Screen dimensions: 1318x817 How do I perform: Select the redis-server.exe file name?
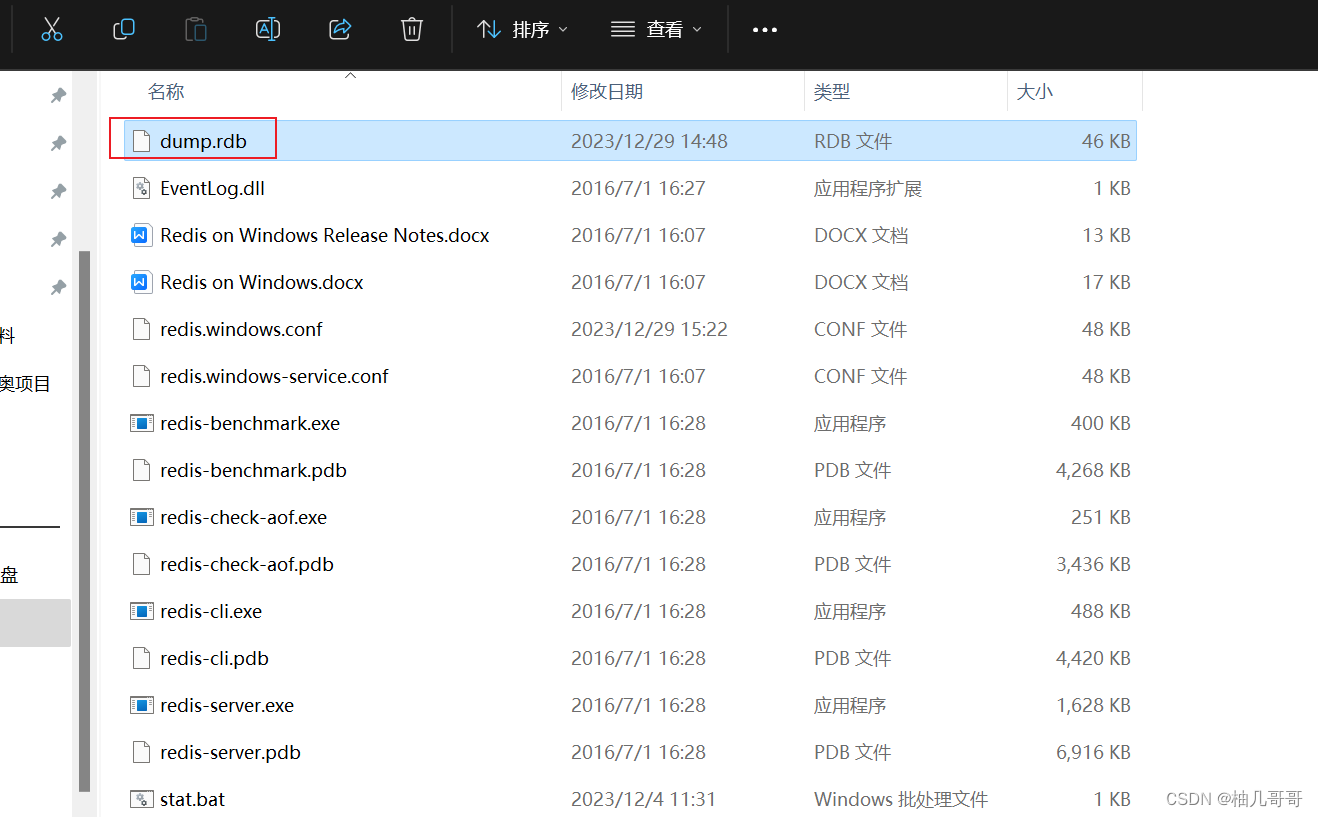pyautogui.click(x=227, y=705)
